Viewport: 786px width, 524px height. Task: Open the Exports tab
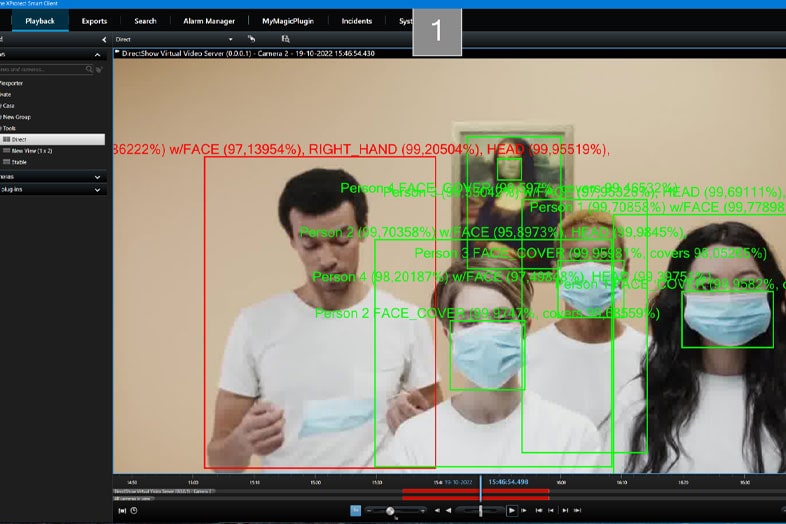tap(94, 21)
